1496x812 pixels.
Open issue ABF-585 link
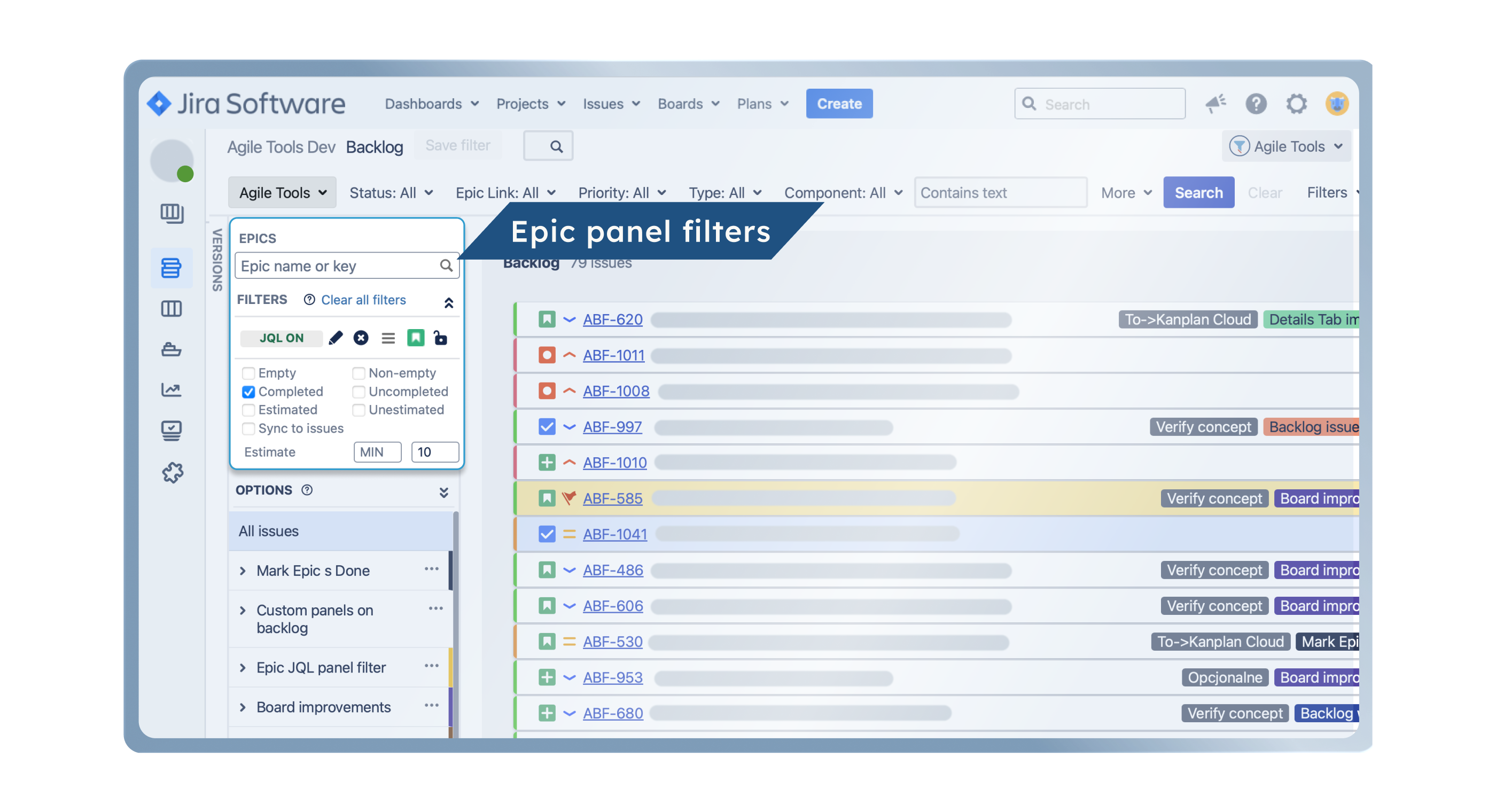612,498
